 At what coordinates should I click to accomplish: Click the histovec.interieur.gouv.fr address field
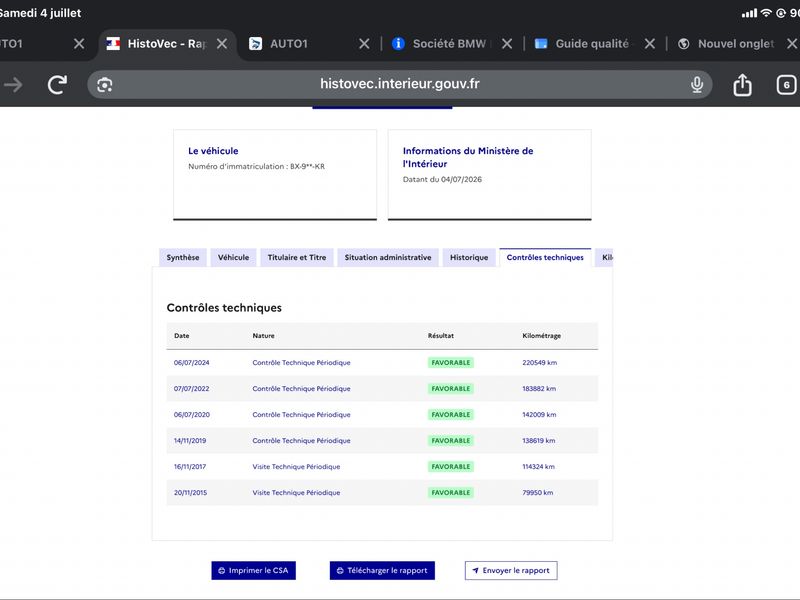[x=399, y=84]
